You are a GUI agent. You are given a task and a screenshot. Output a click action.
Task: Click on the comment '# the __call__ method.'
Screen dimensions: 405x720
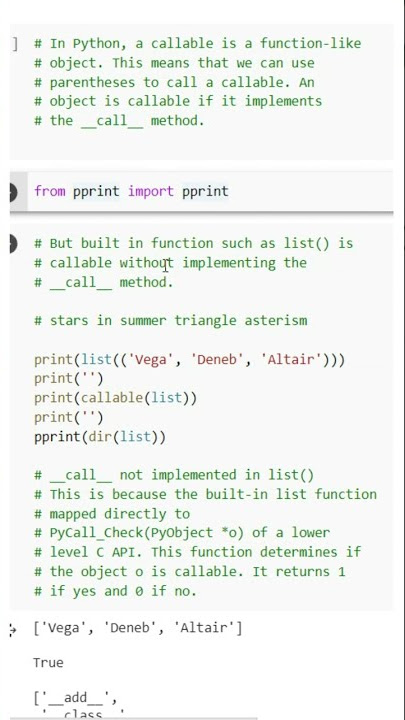click(x=119, y=121)
